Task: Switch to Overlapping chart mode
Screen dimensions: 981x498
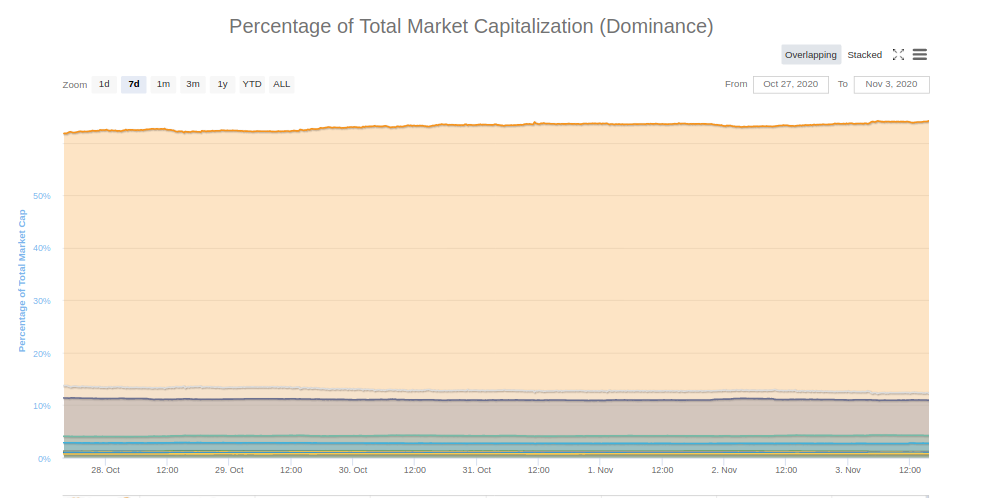Action: click(811, 55)
